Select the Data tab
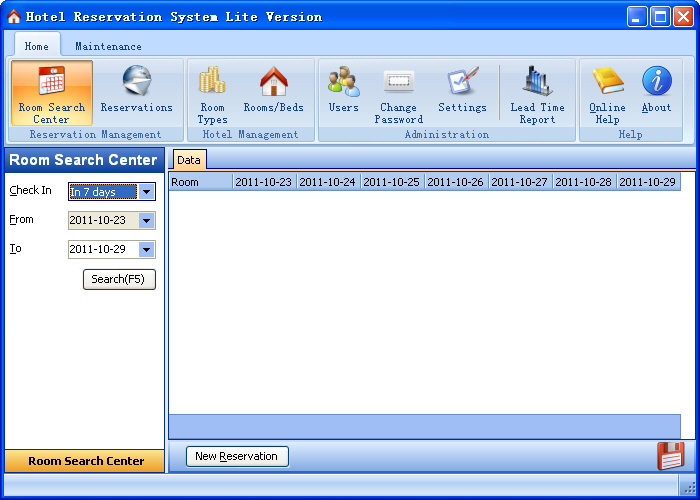The height and width of the screenshot is (500, 700). [x=189, y=160]
